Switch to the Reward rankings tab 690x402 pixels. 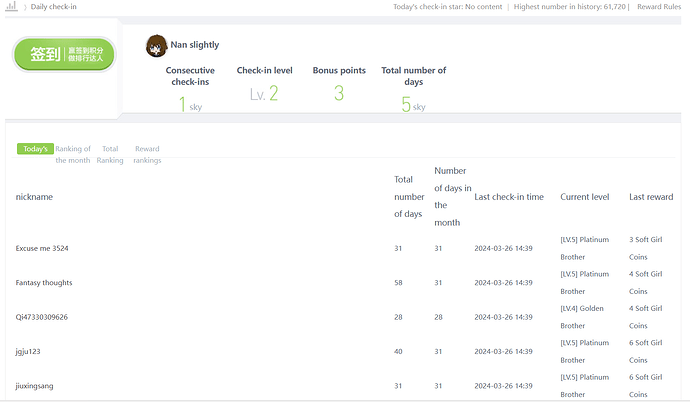(x=147, y=154)
